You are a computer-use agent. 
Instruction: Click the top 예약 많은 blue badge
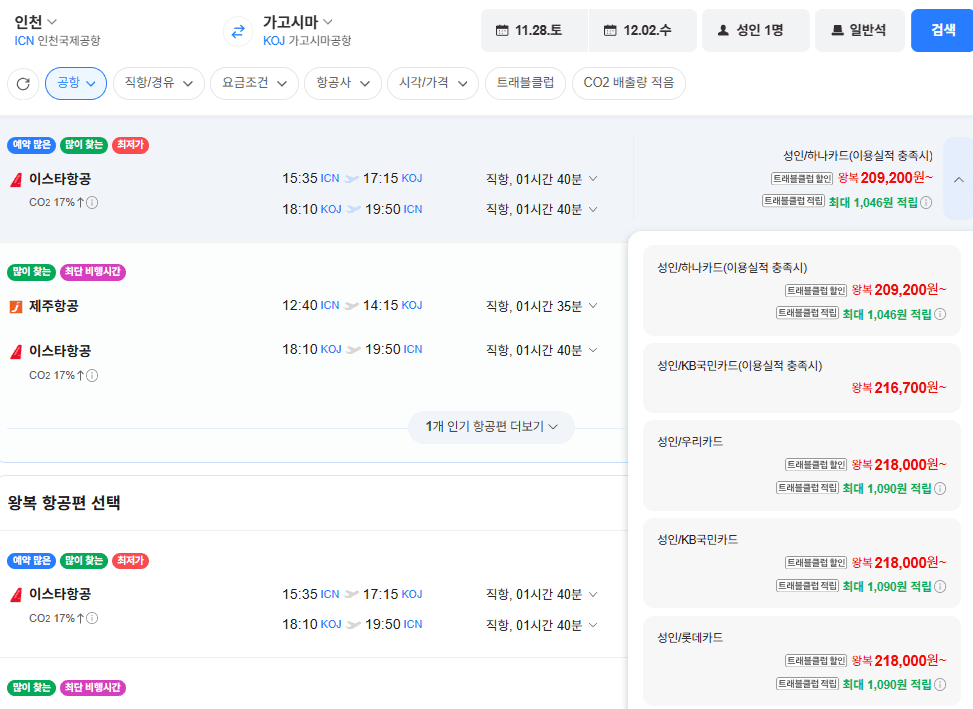32,145
